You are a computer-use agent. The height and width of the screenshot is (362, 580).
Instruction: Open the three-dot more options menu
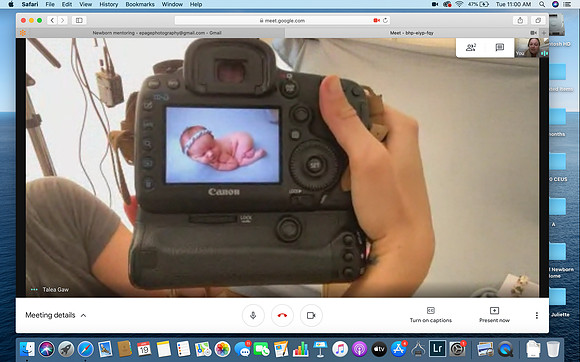point(537,315)
